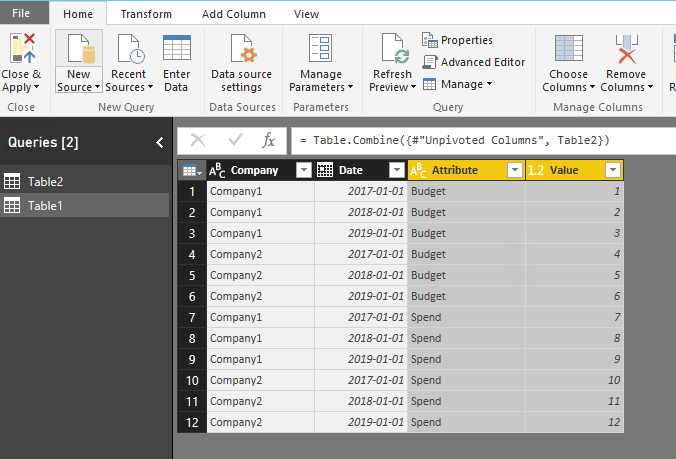Click the Date column type icon

pyautogui.click(x=325, y=170)
